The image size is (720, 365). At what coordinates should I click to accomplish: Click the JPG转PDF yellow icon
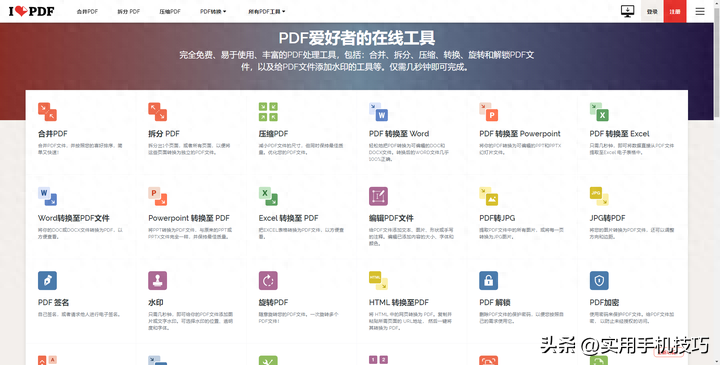click(x=599, y=196)
